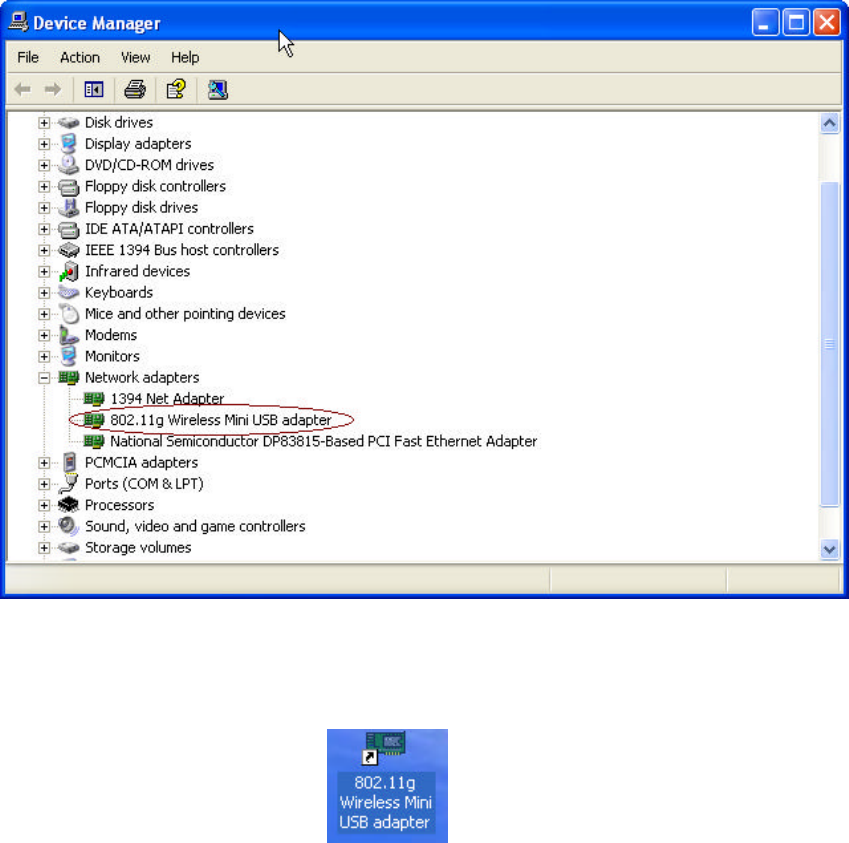The image size is (849, 843).
Task: Close the Device Manager window
Action: (x=827, y=23)
